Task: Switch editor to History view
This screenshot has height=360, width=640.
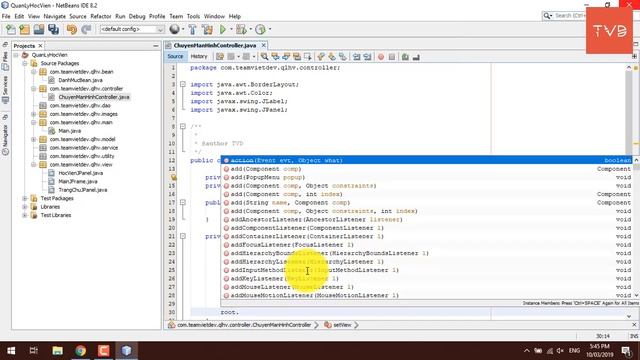Action: point(199,56)
